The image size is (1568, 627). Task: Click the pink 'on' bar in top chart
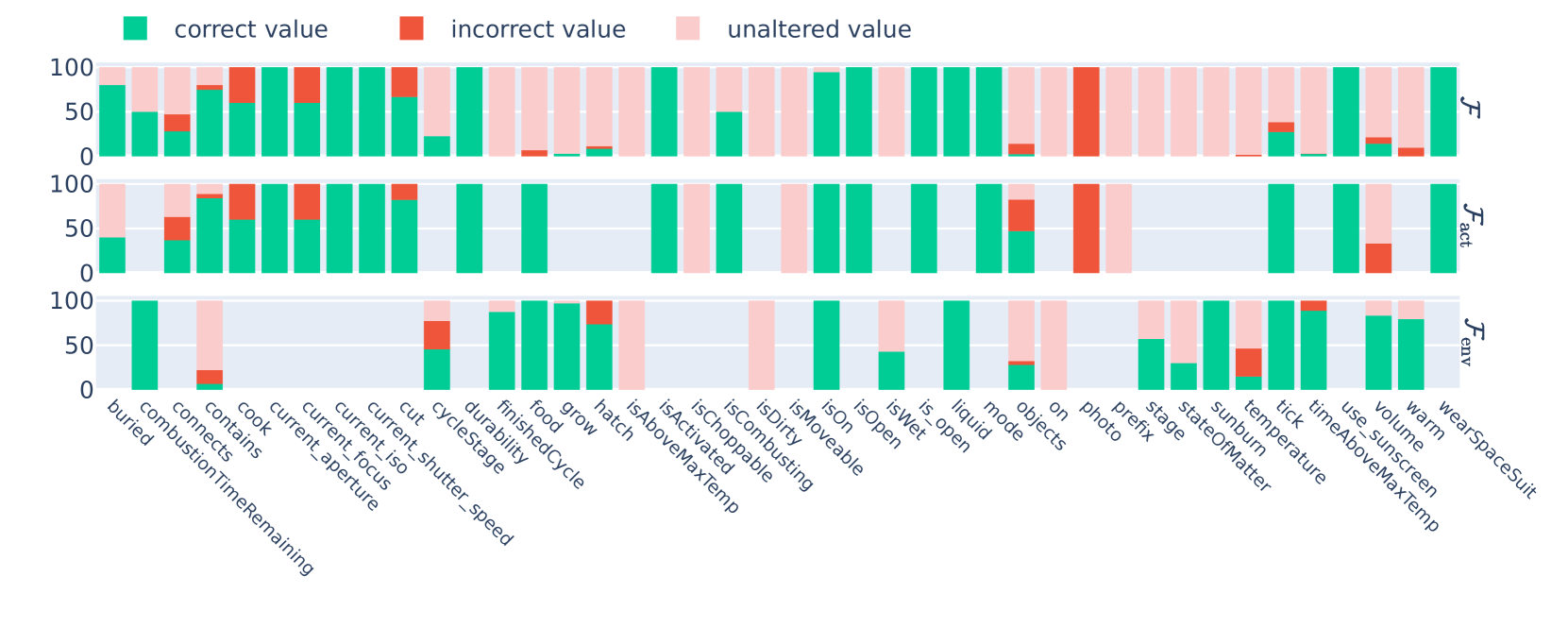1054,111
